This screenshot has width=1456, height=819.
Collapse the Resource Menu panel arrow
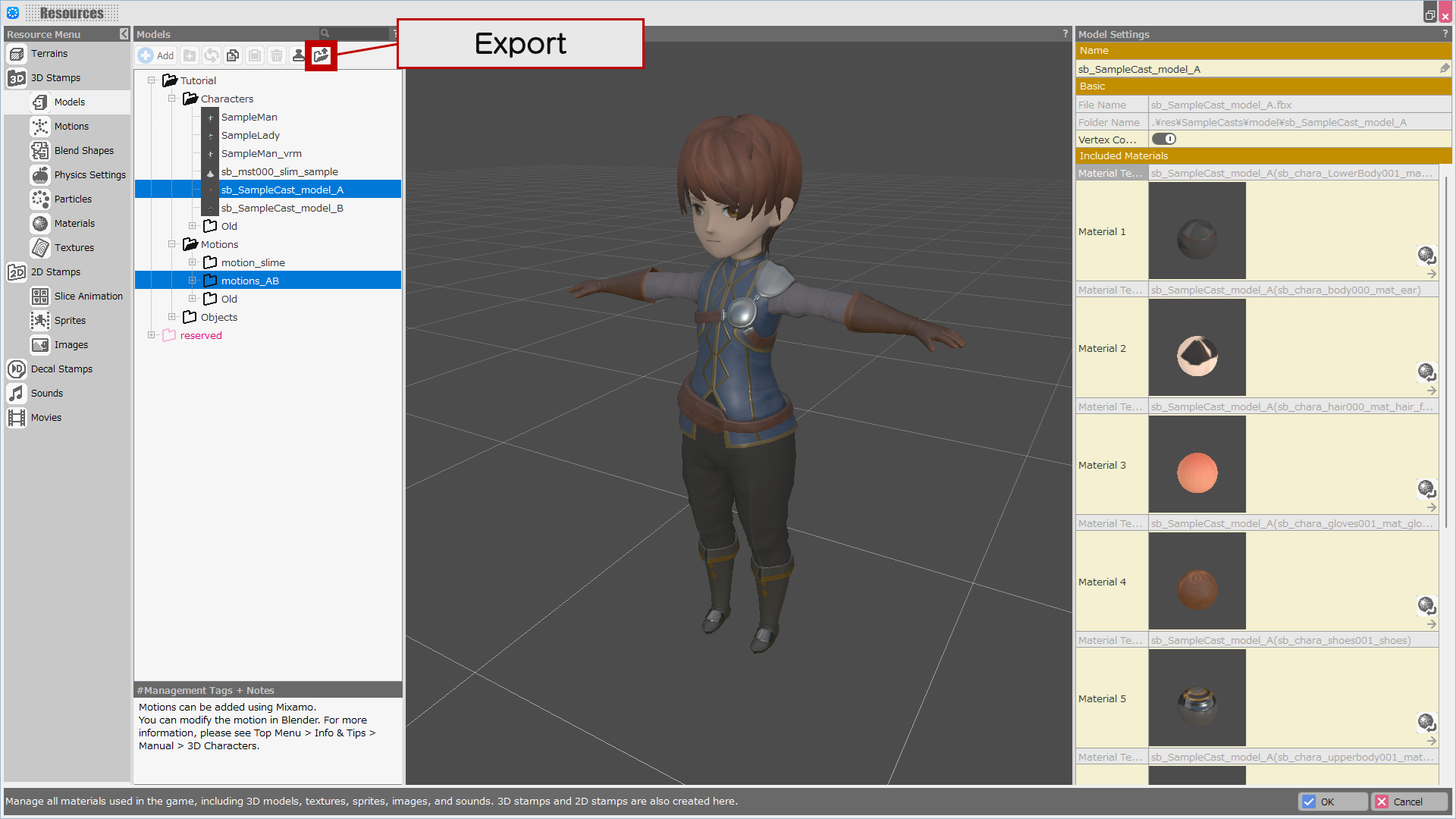click(124, 34)
